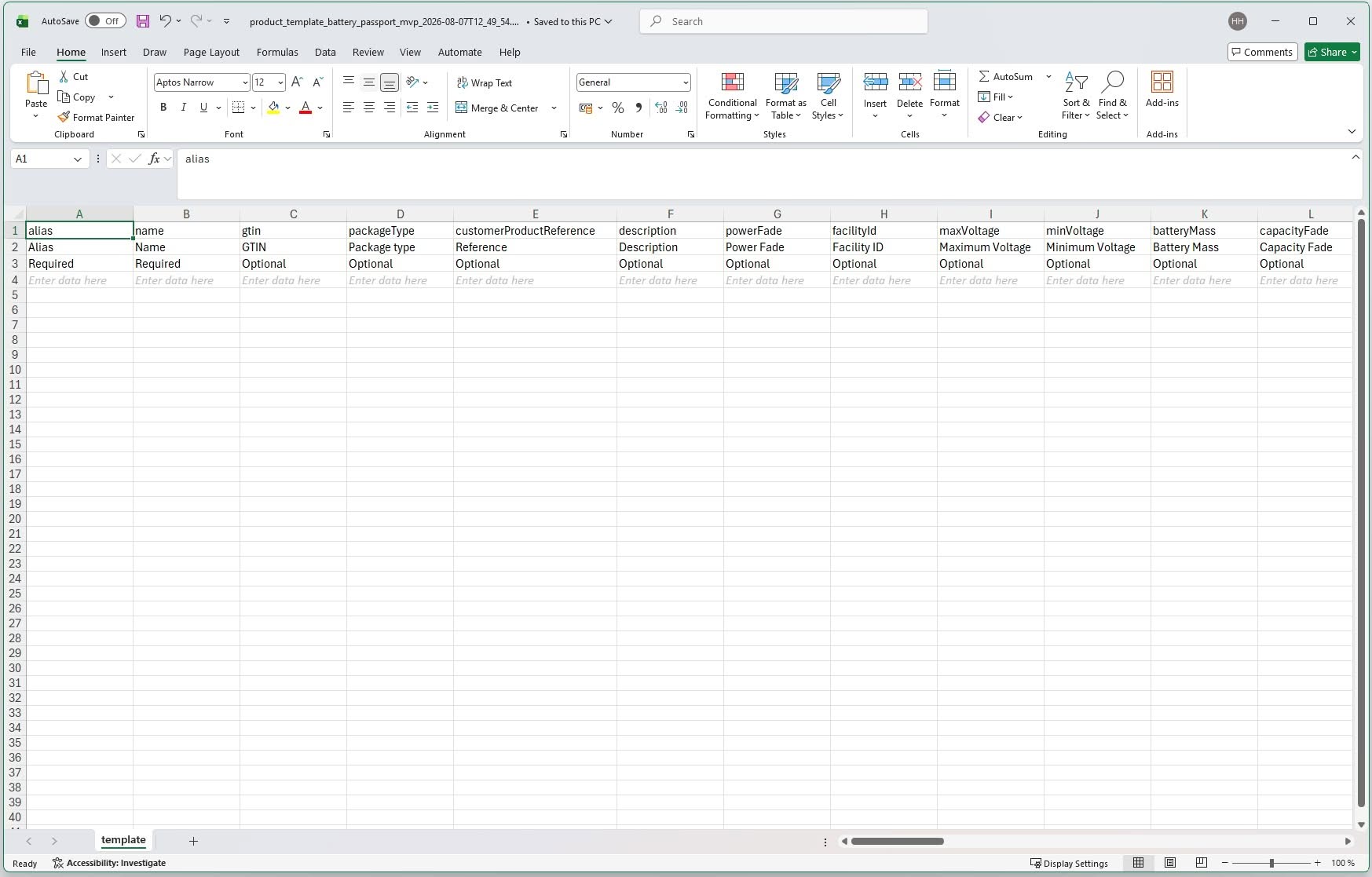Open Find & Select tool

(x=1112, y=96)
